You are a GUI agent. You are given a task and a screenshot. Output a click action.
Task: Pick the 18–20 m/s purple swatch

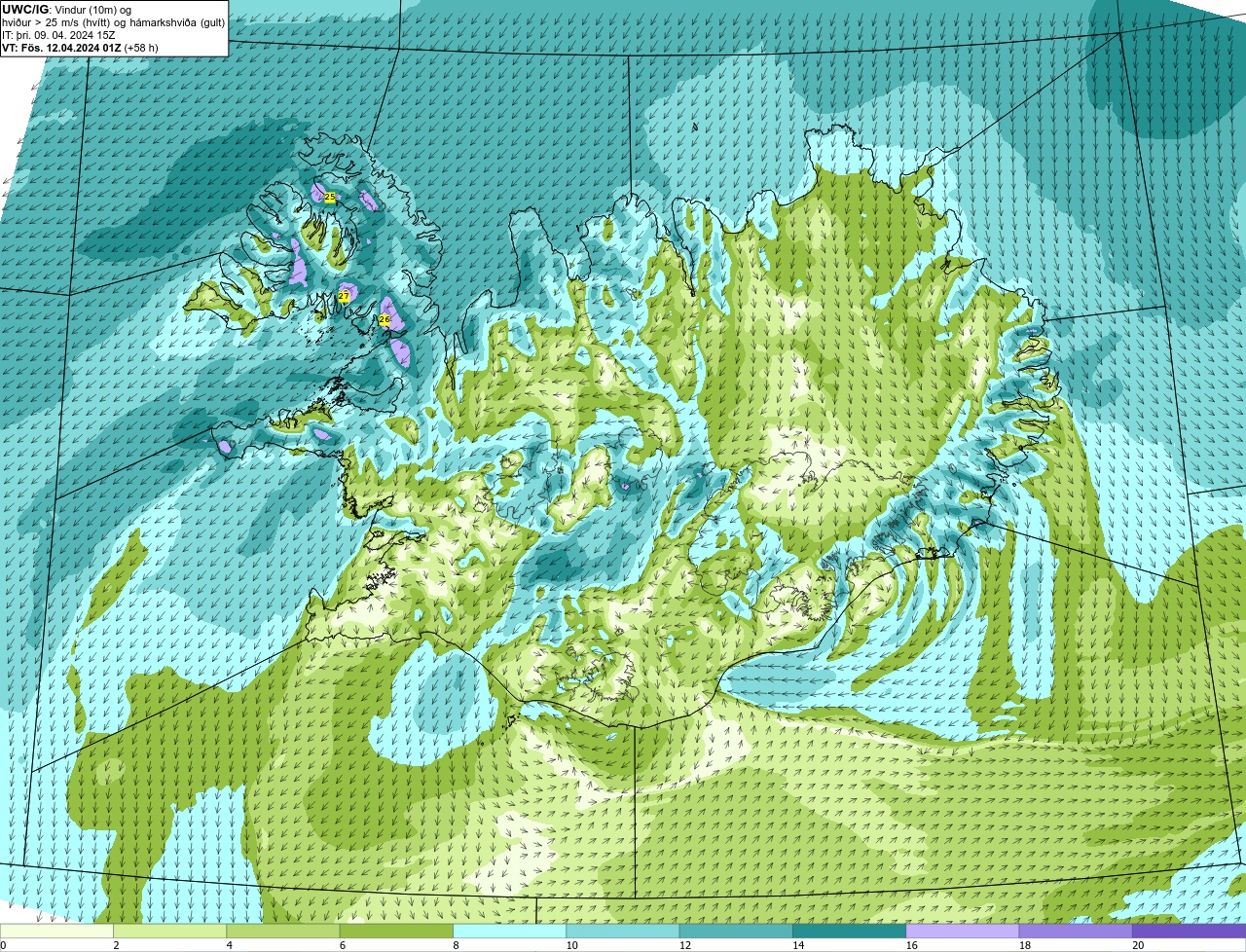[x=1076, y=931]
